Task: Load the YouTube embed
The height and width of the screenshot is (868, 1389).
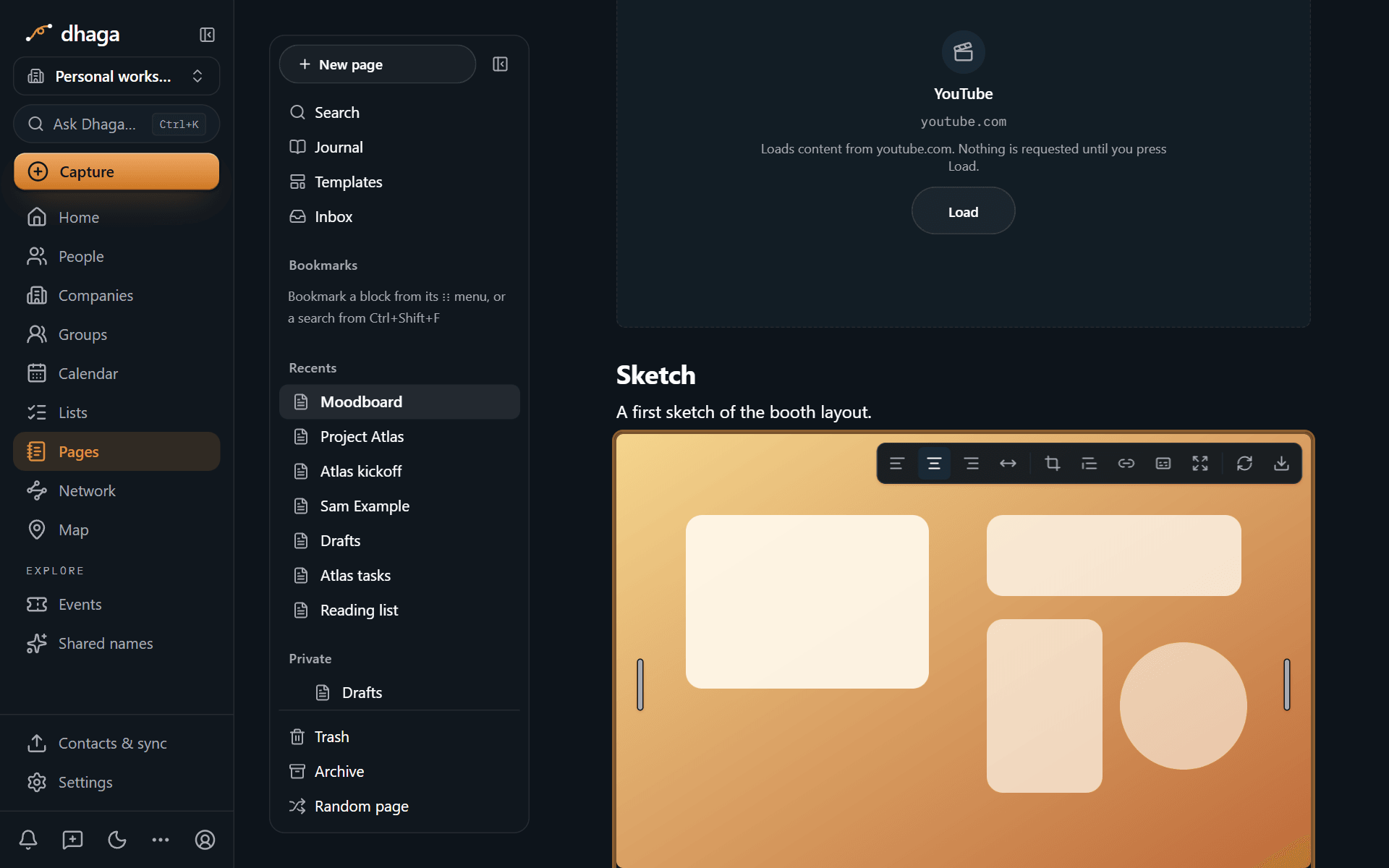Action: (963, 211)
